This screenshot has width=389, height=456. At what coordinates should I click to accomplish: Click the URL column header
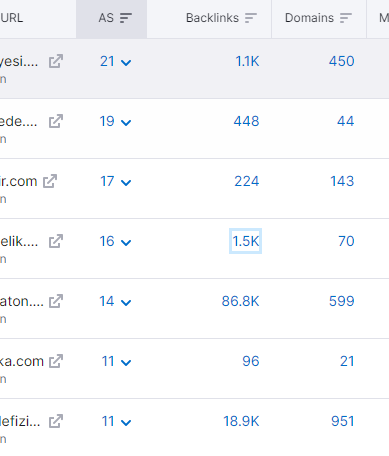11,18
